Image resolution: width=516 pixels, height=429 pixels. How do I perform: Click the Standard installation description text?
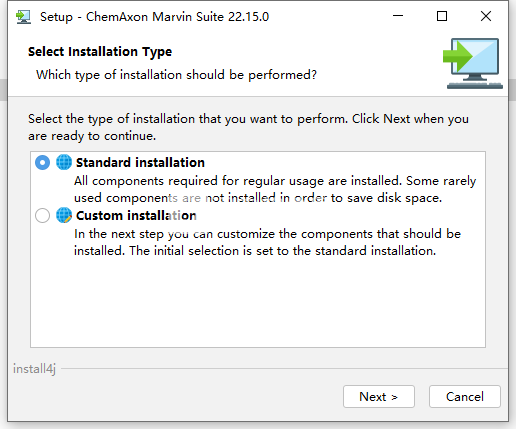(275, 189)
